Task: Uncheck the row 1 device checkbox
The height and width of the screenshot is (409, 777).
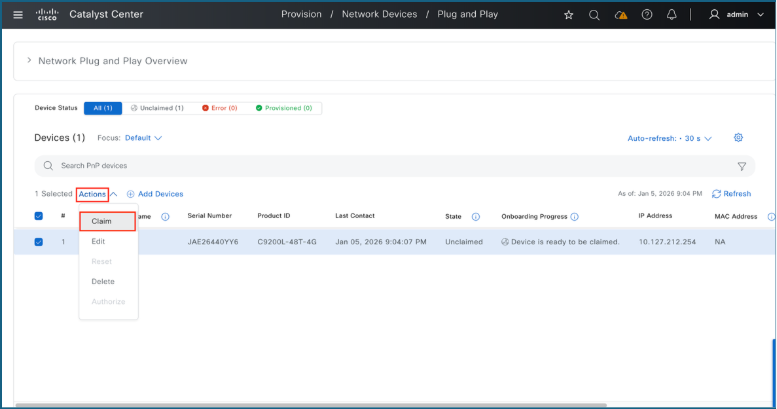Action: pyautogui.click(x=39, y=242)
